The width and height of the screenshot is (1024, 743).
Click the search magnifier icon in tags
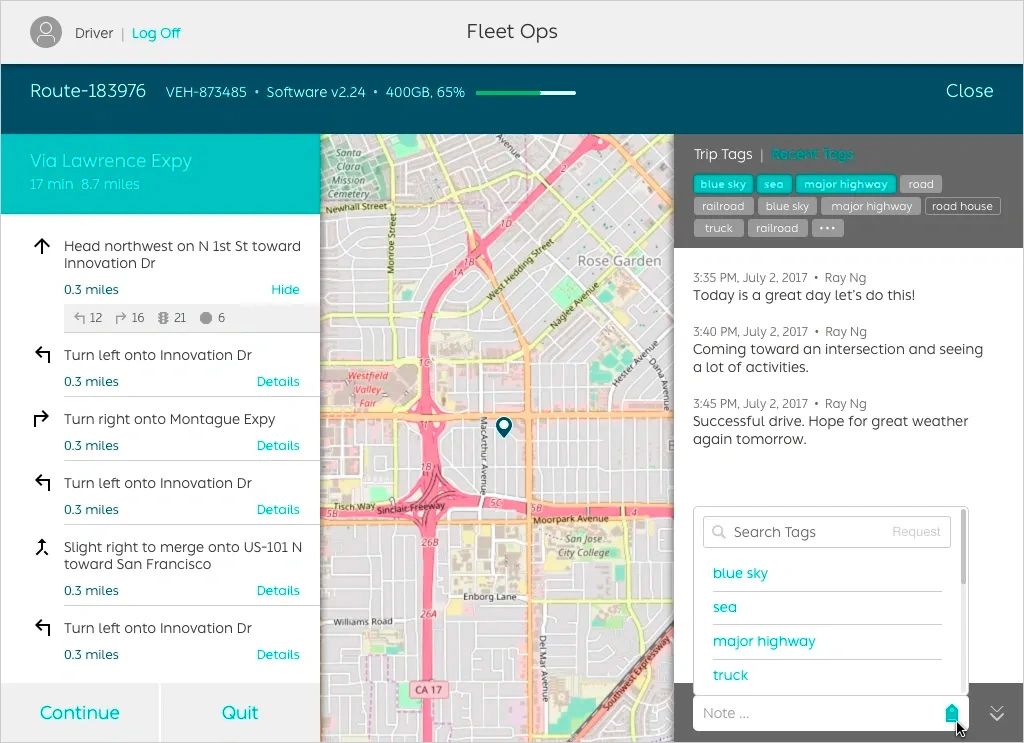718,532
